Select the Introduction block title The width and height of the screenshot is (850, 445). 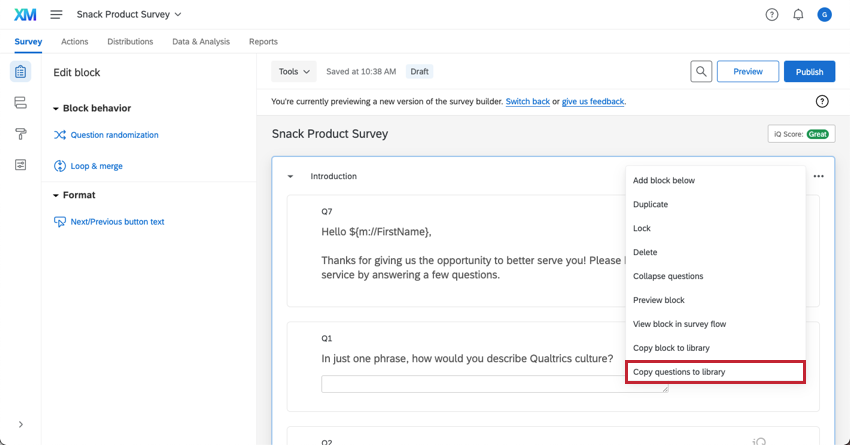[x=333, y=176]
